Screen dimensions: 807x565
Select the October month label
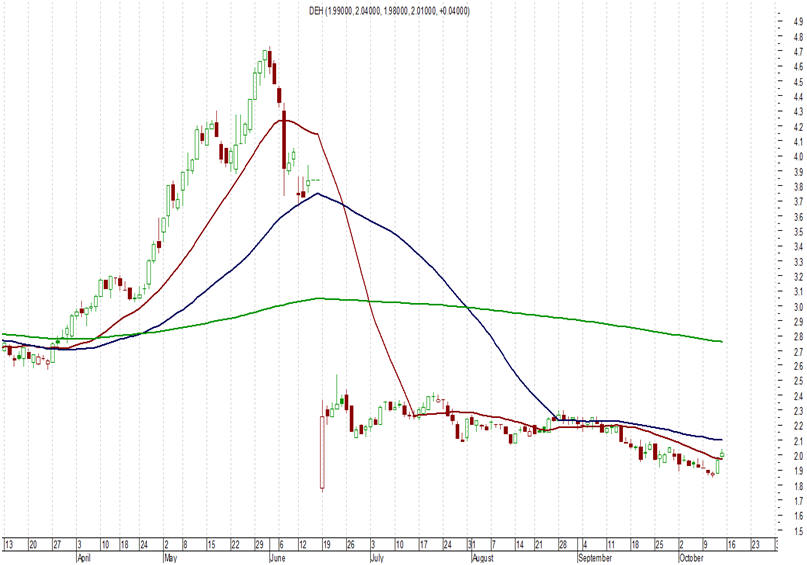coord(691,558)
